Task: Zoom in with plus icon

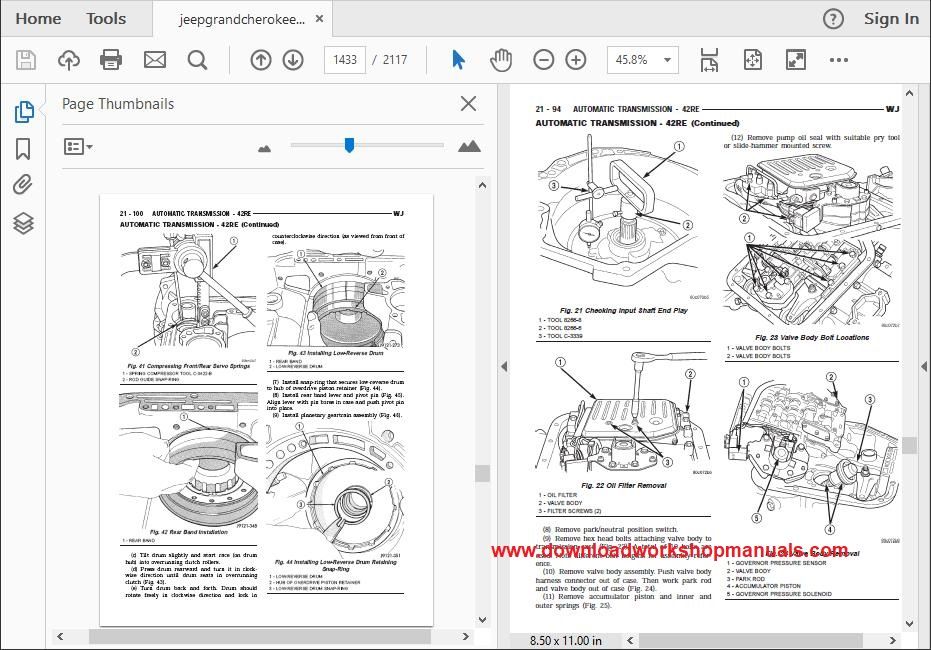Action: tap(576, 60)
